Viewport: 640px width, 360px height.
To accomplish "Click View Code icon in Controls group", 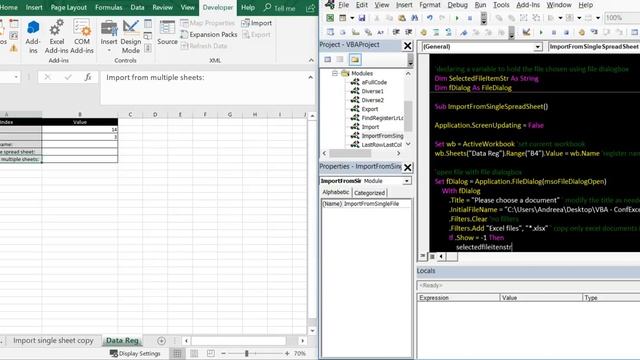I will coord(148,36).
